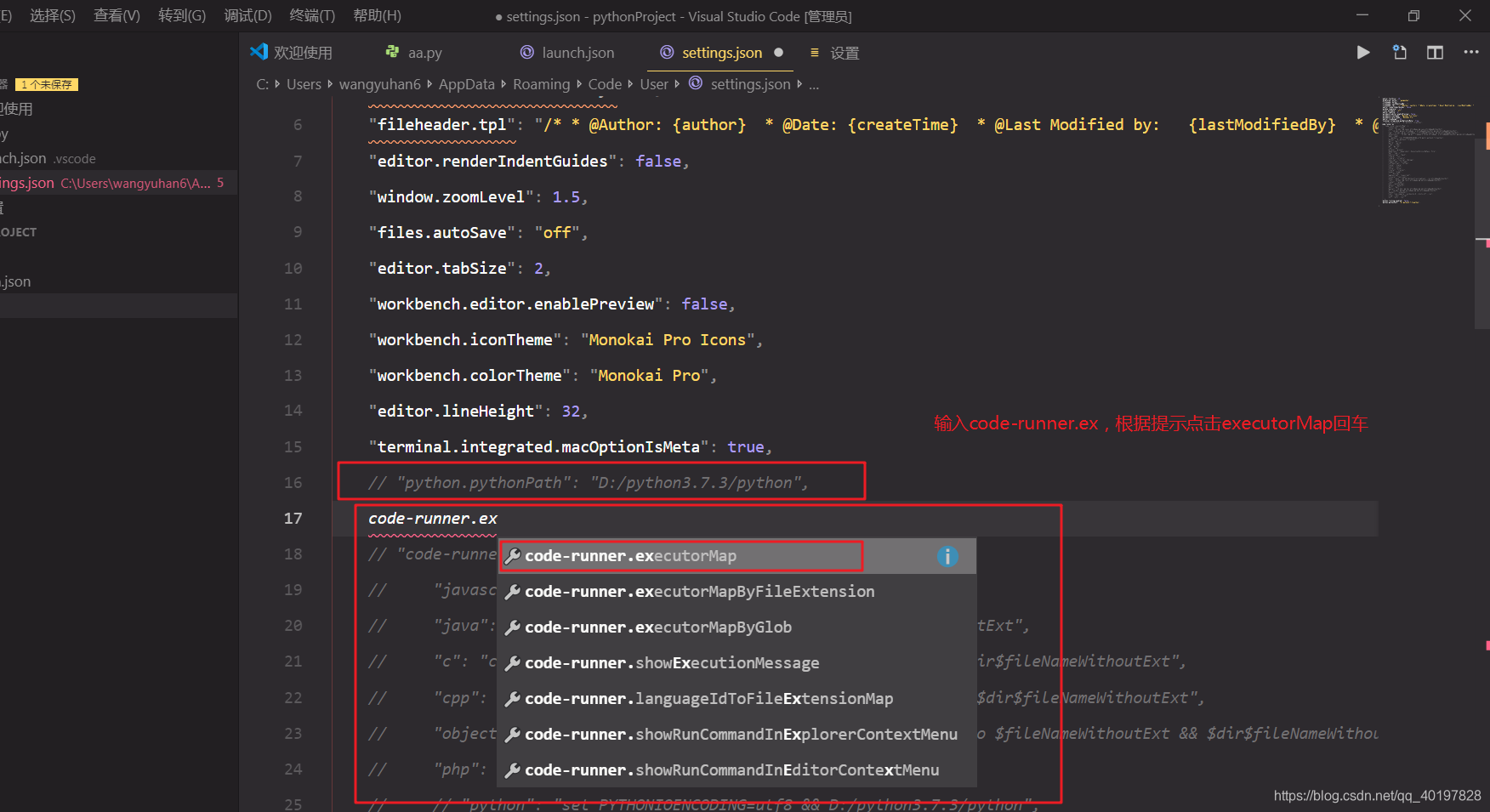Select the settings.json tab
The width and height of the screenshot is (1490, 812).
(x=722, y=53)
